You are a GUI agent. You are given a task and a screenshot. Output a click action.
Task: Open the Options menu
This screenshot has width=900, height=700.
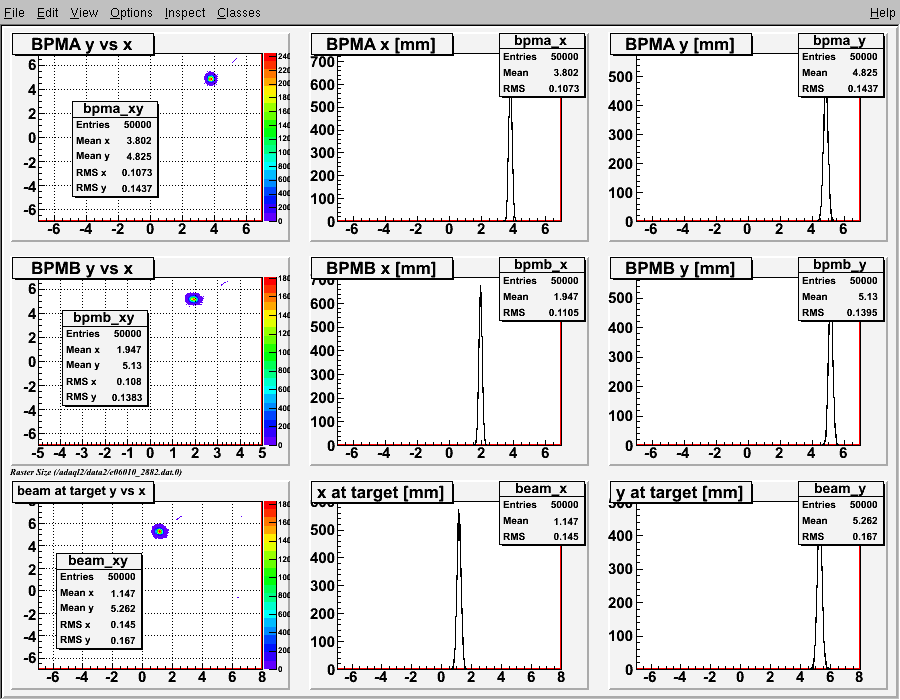131,13
